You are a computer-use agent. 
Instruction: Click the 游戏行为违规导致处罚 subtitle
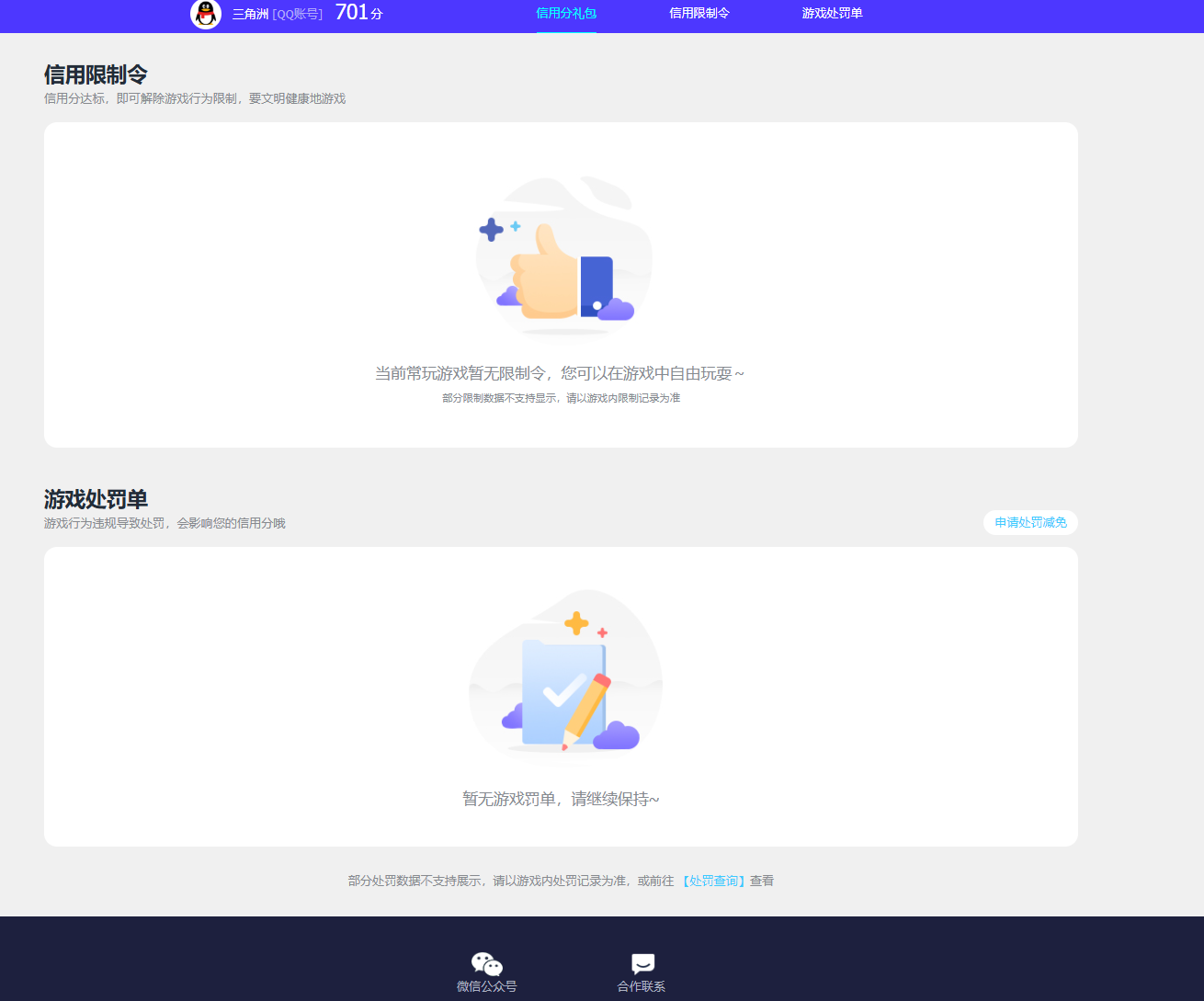point(165,523)
